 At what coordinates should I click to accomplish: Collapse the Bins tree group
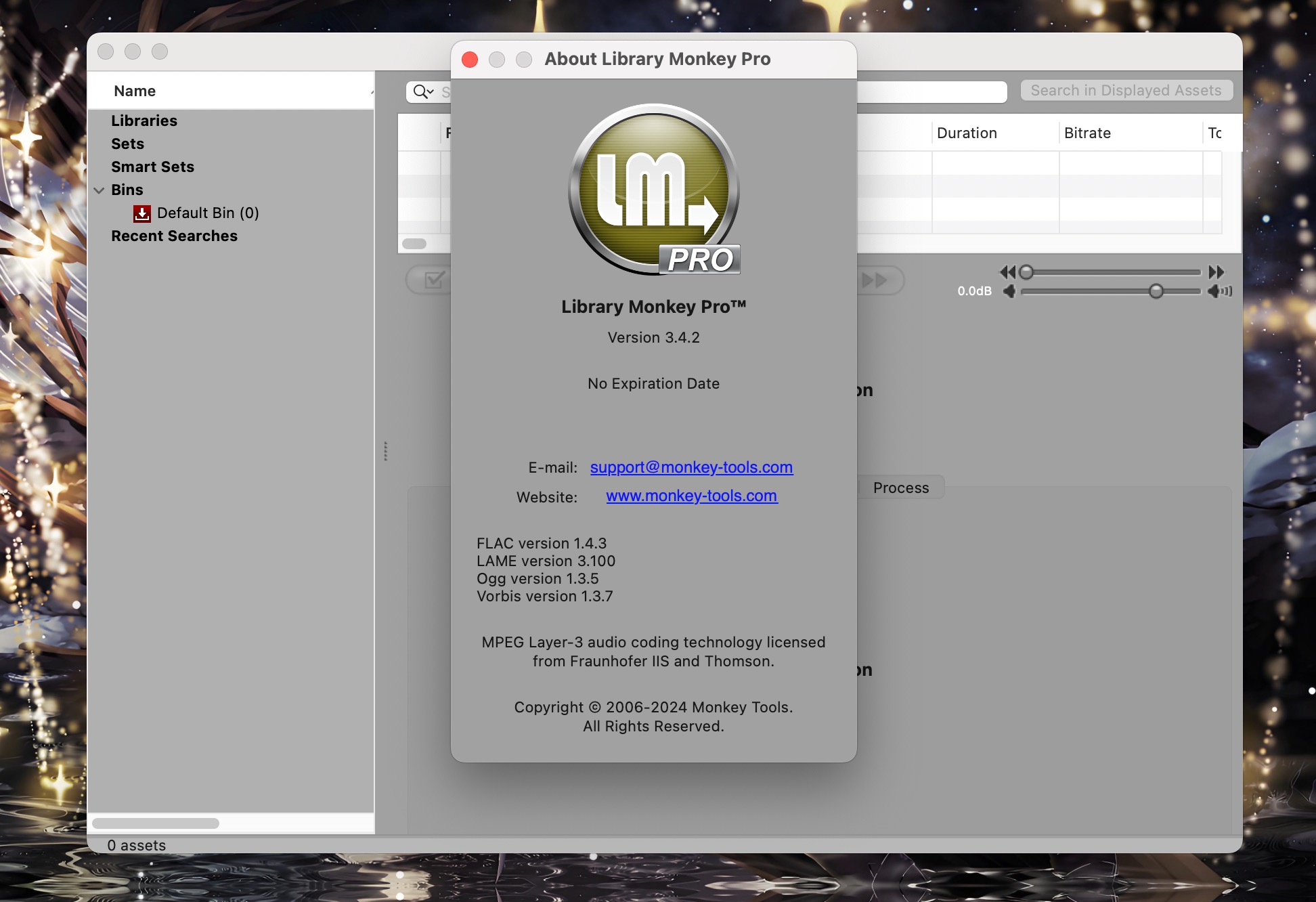[99, 190]
